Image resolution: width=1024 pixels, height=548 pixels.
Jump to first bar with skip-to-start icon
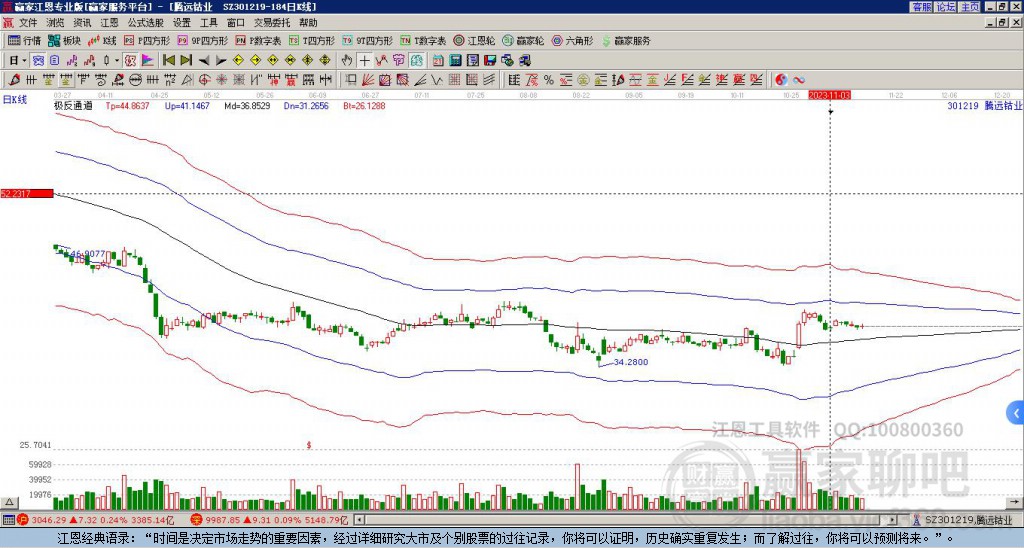click(x=169, y=61)
